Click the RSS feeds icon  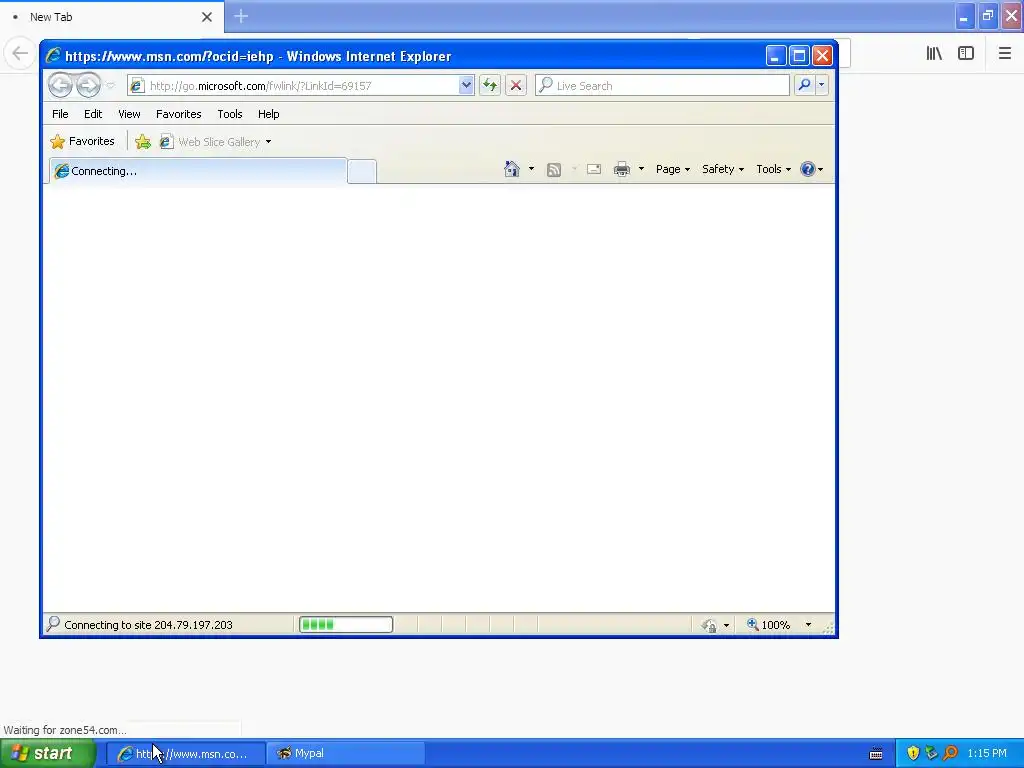tap(554, 170)
